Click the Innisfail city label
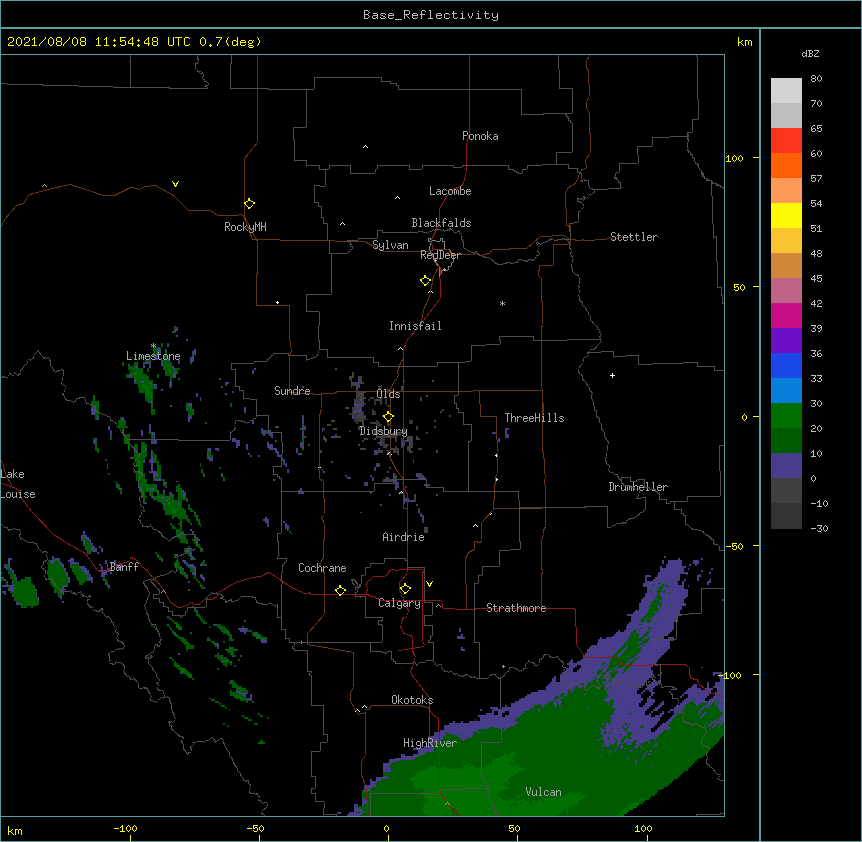Image resolution: width=862 pixels, height=842 pixels. tap(415, 326)
